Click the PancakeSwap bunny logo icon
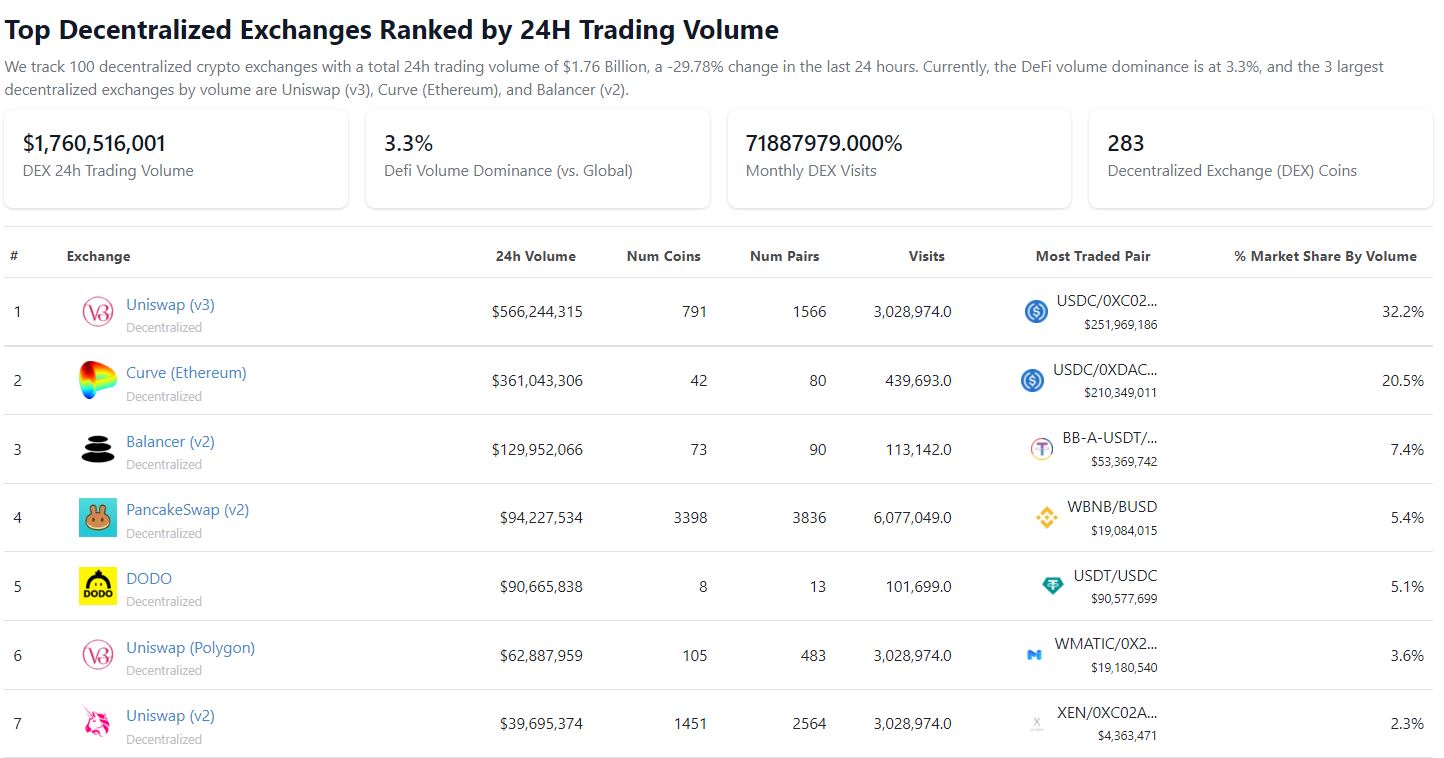 point(98,517)
